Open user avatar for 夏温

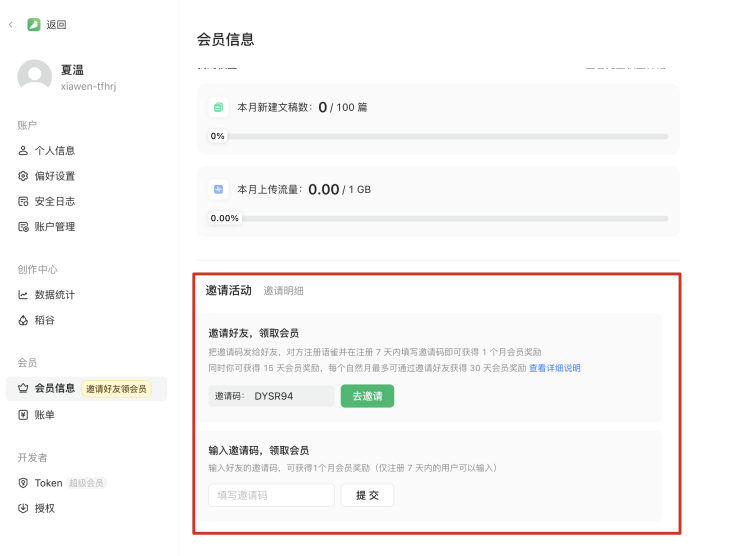[x=35, y=77]
